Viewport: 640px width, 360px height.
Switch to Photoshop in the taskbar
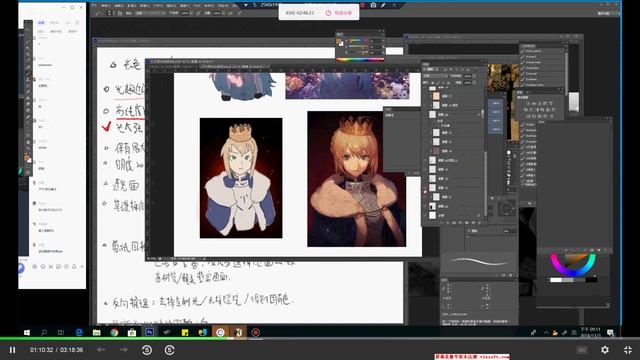[x=149, y=333]
